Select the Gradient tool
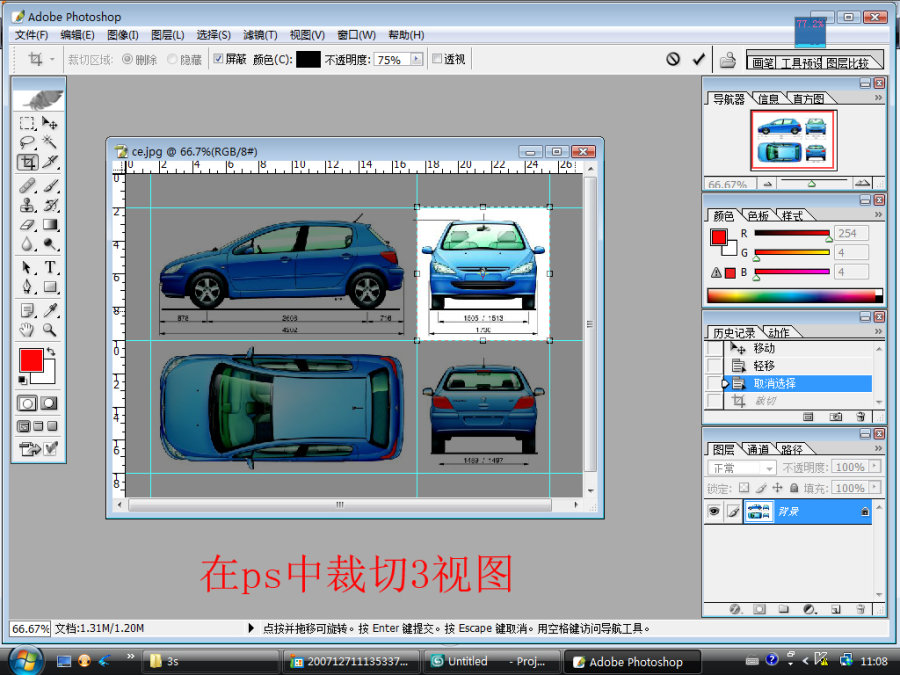Image resolution: width=900 pixels, height=675 pixels. [x=50, y=224]
